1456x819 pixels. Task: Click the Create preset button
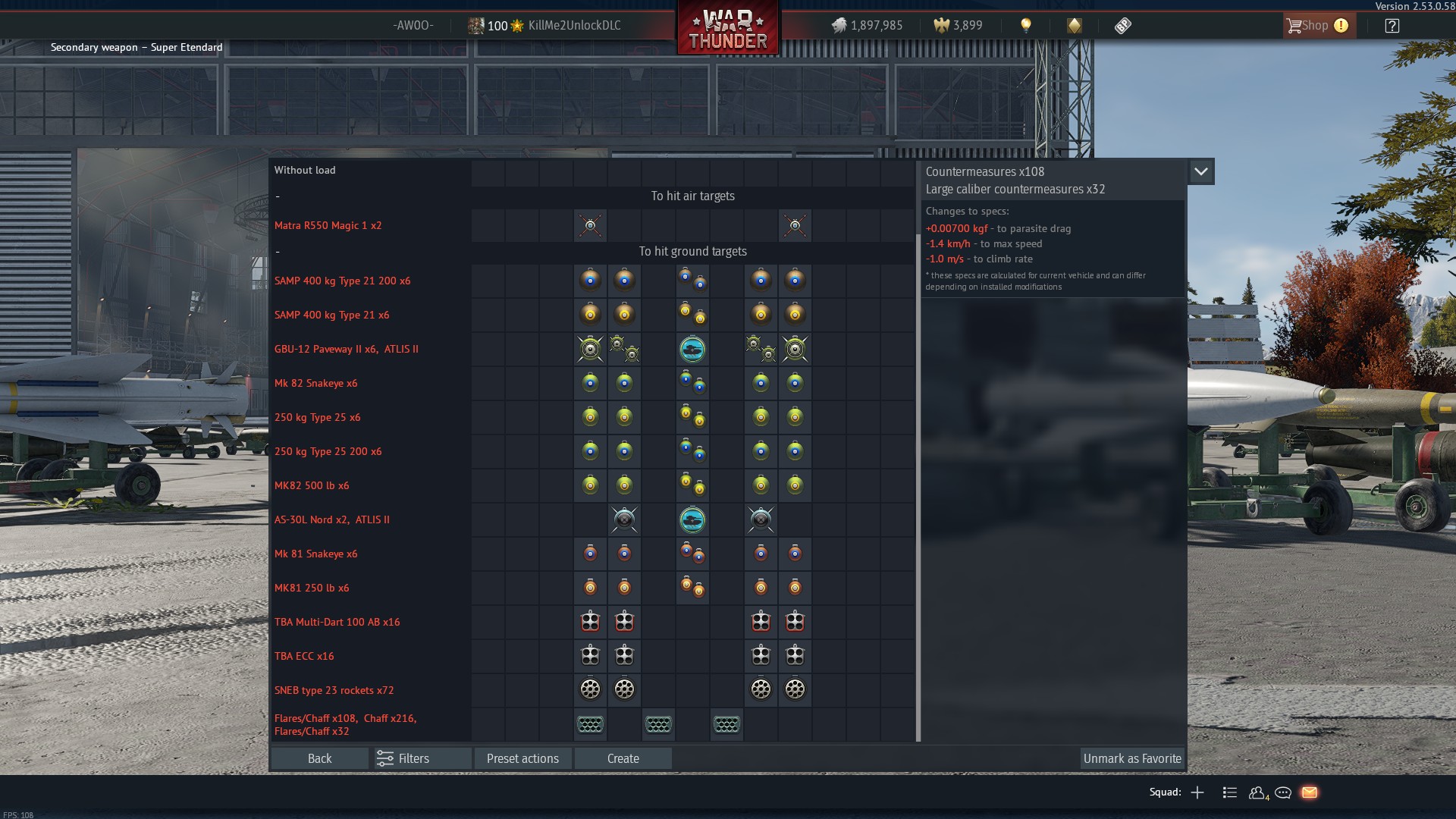point(623,758)
